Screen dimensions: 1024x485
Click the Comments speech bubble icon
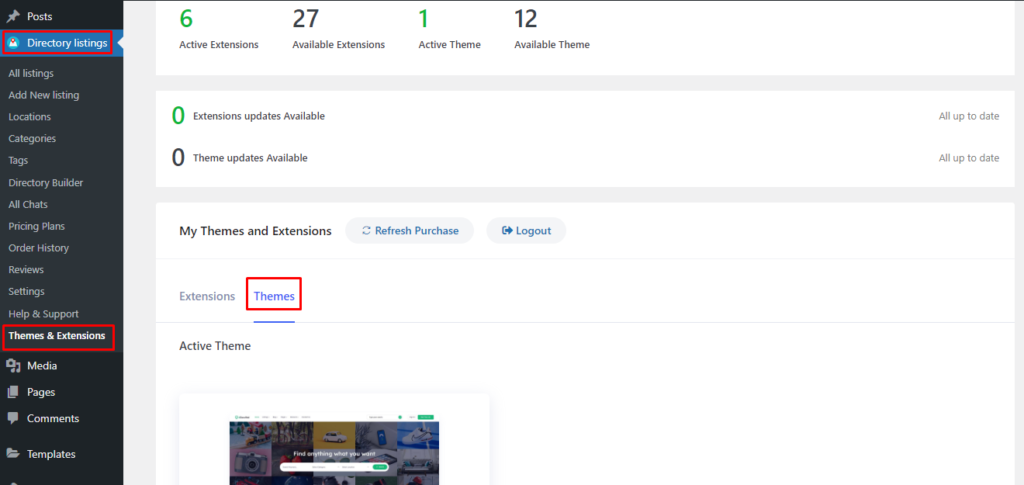pyautogui.click(x=13, y=418)
